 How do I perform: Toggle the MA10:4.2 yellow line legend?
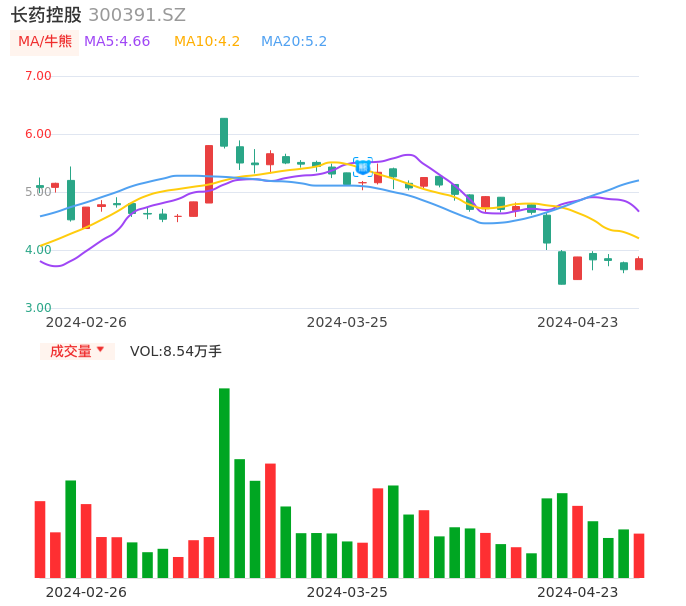(x=207, y=42)
